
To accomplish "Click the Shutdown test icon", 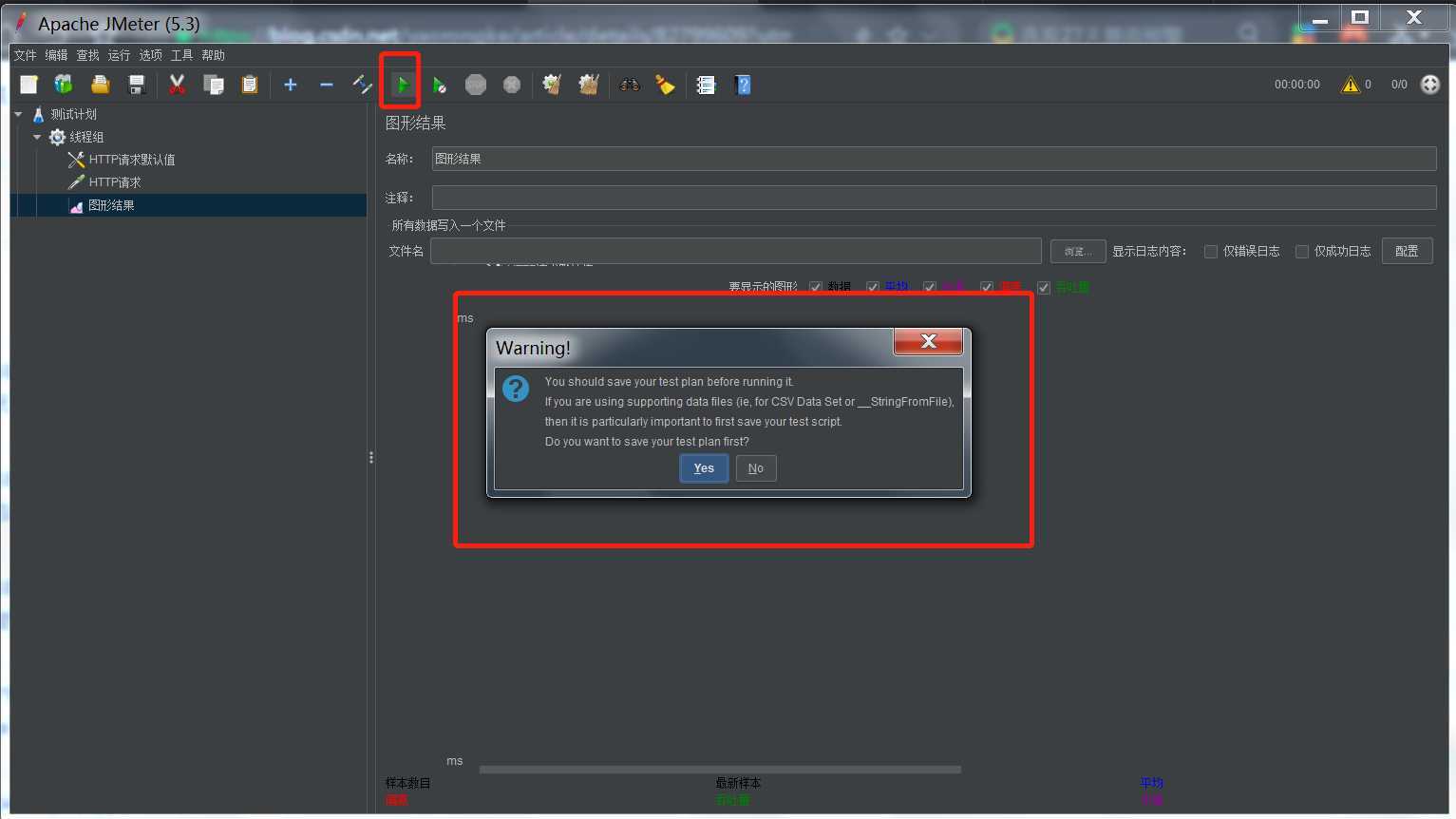I will click(512, 85).
